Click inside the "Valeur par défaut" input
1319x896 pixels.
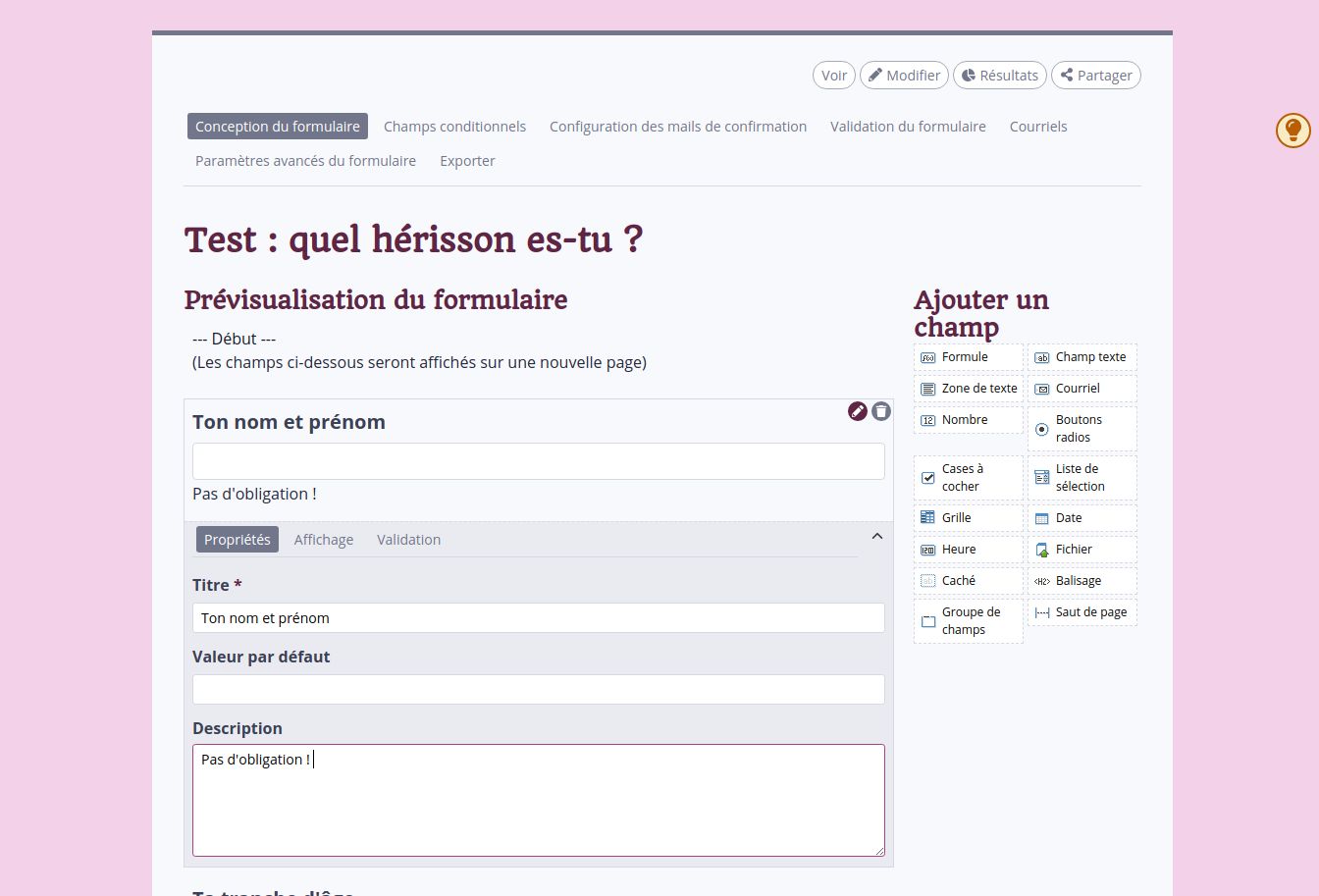tap(538, 689)
